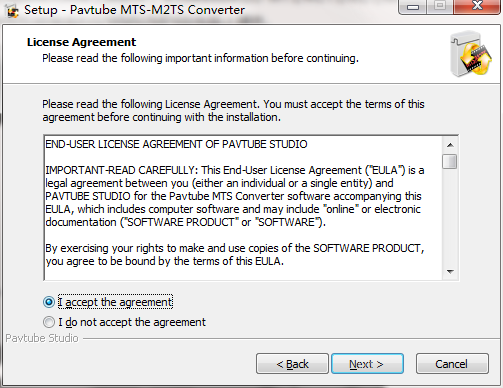Cancel the setup wizard

pos(452,364)
